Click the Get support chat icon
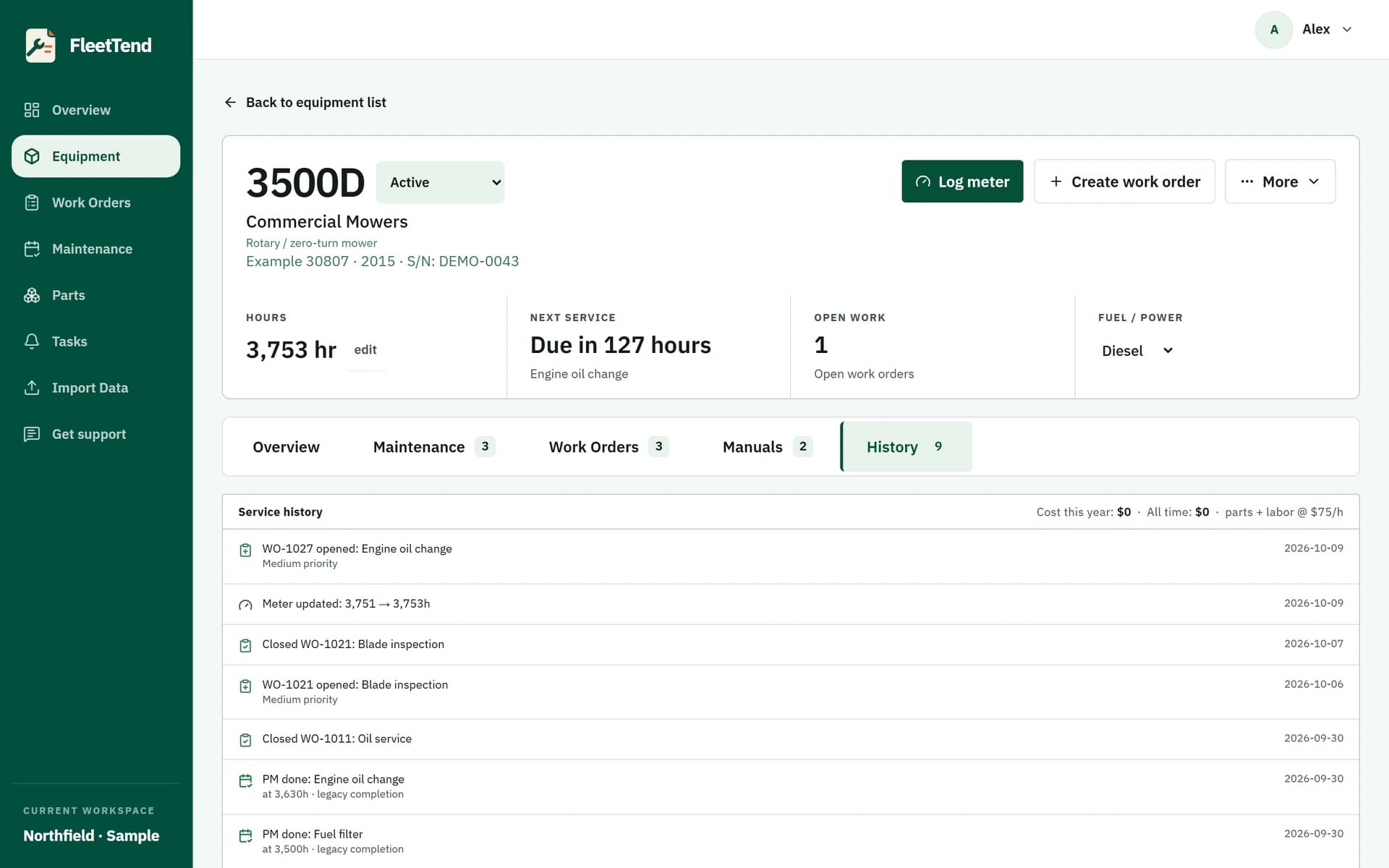 (x=32, y=434)
